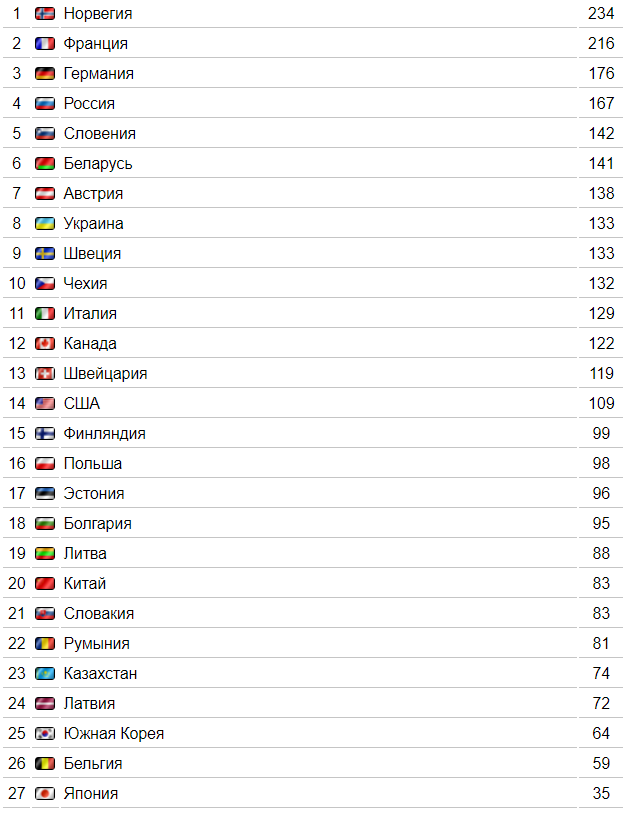This screenshot has height=814, width=638.
Task: Click the Switzerland flag icon
Action: (45, 374)
